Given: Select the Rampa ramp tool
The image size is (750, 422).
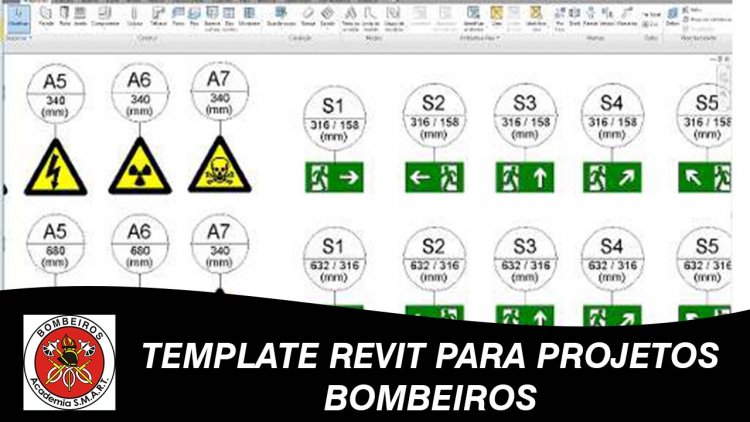Looking at the screenshot, I should [308, 17].
